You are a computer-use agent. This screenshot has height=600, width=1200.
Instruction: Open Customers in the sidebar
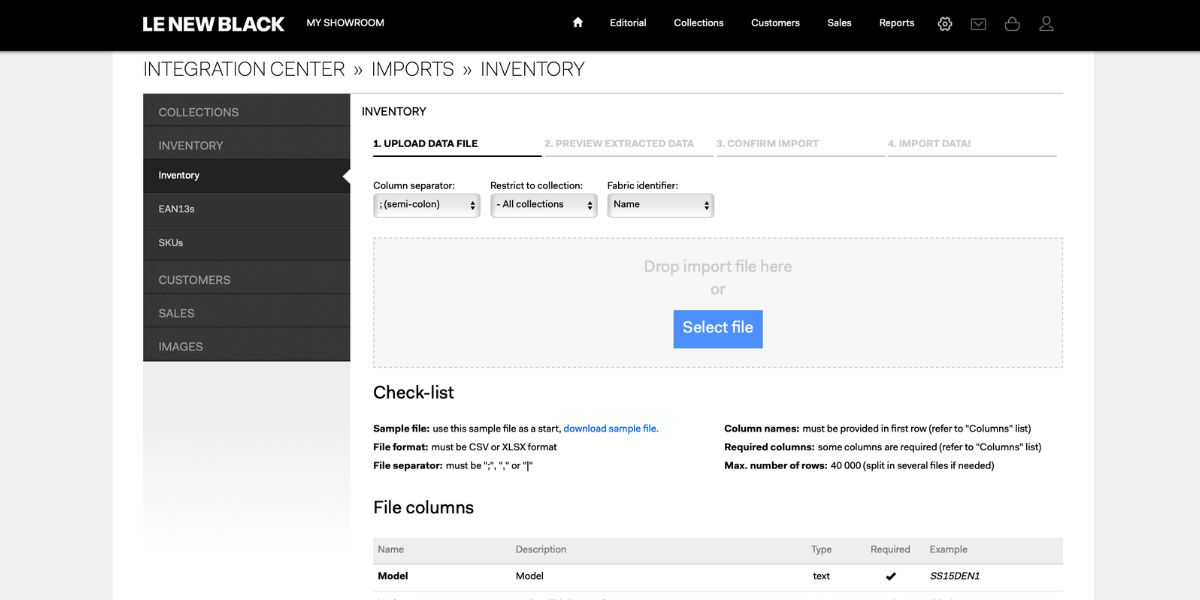[246, 278]
